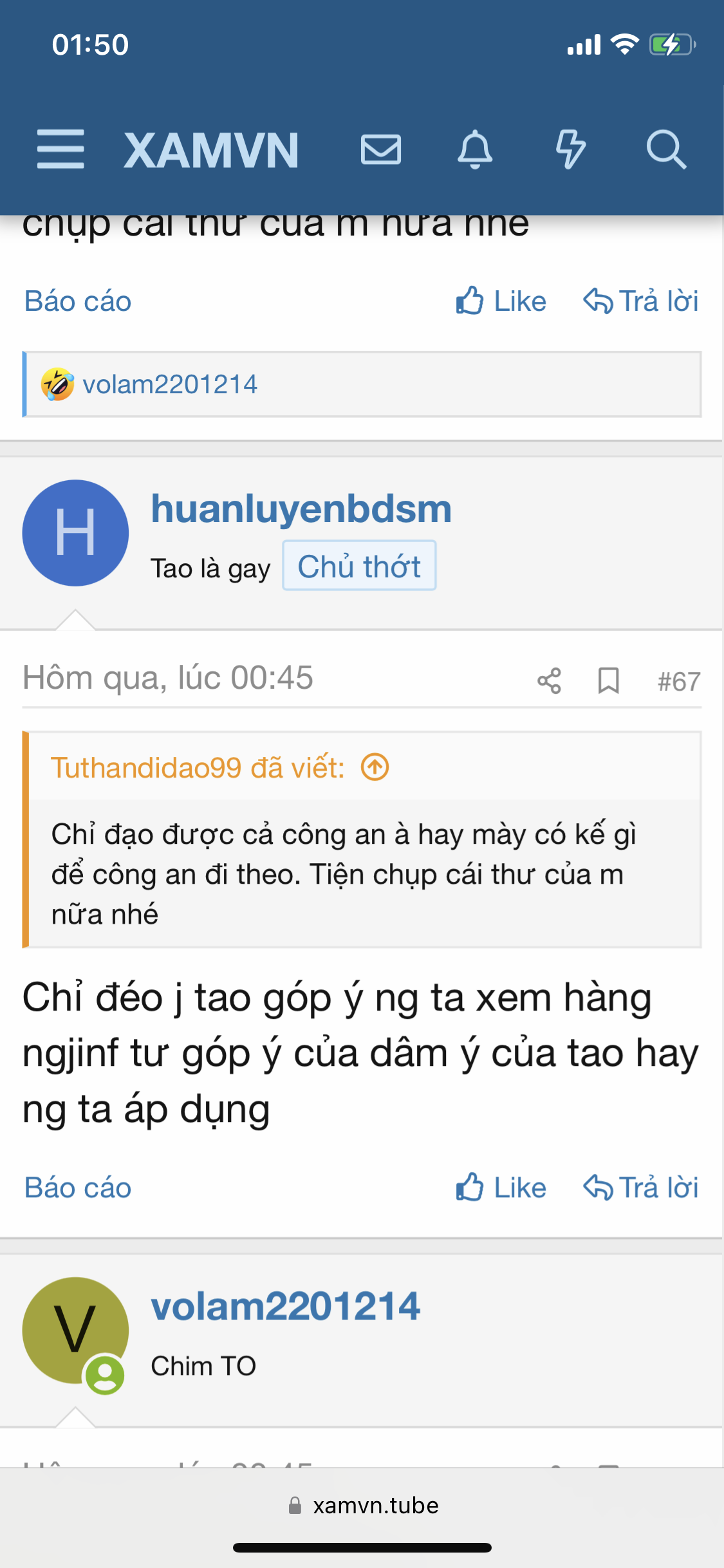Open the olive V avatar

pos(75,1330)
